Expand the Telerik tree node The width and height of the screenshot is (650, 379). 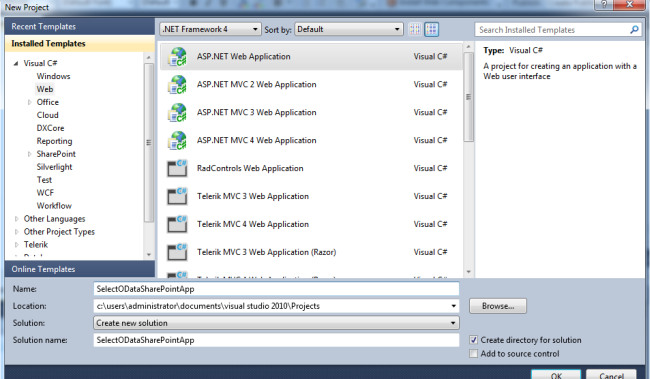click(x=17, y=245)
